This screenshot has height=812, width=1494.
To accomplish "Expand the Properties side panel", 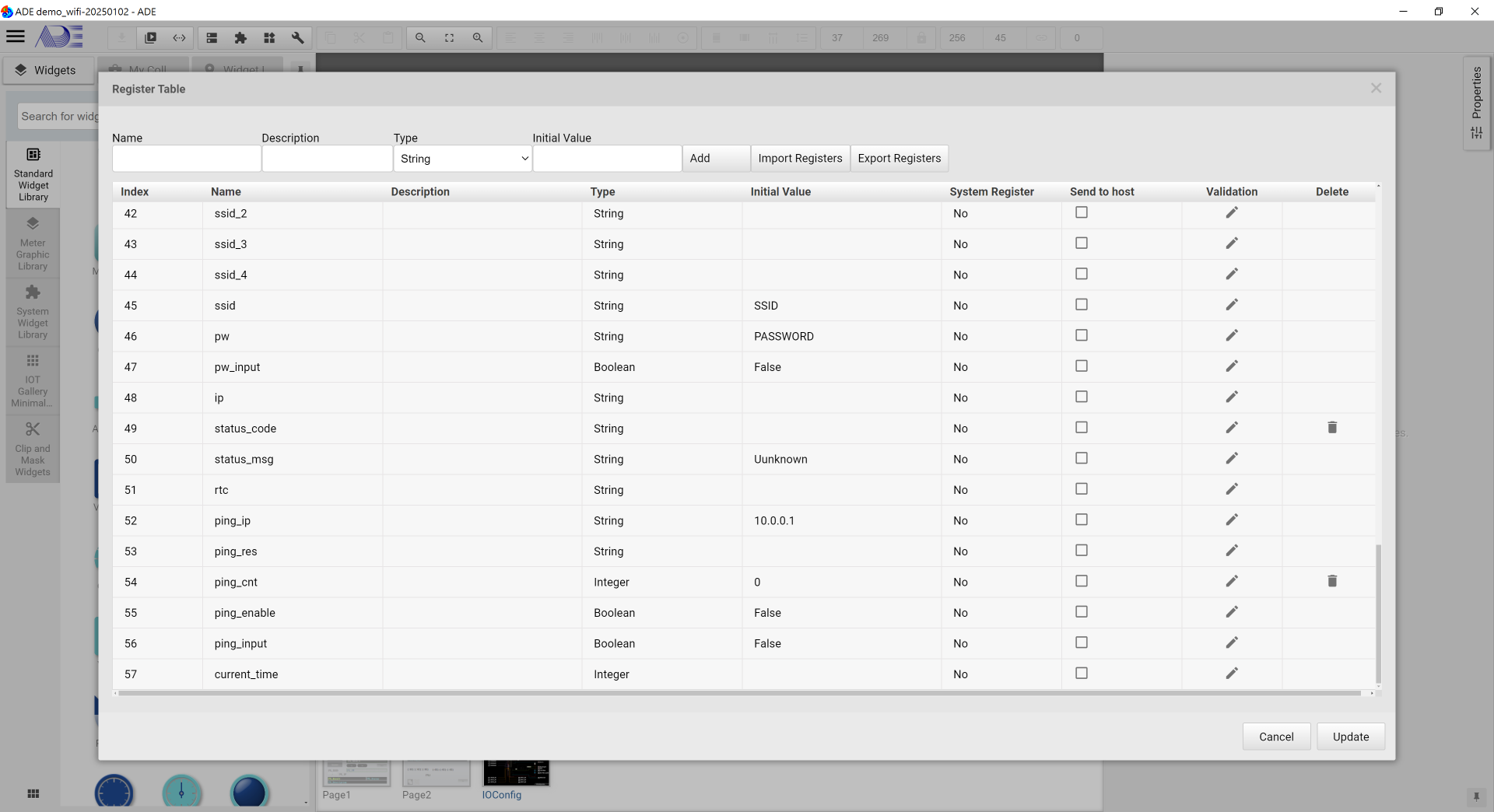I will coord(1476,103).
